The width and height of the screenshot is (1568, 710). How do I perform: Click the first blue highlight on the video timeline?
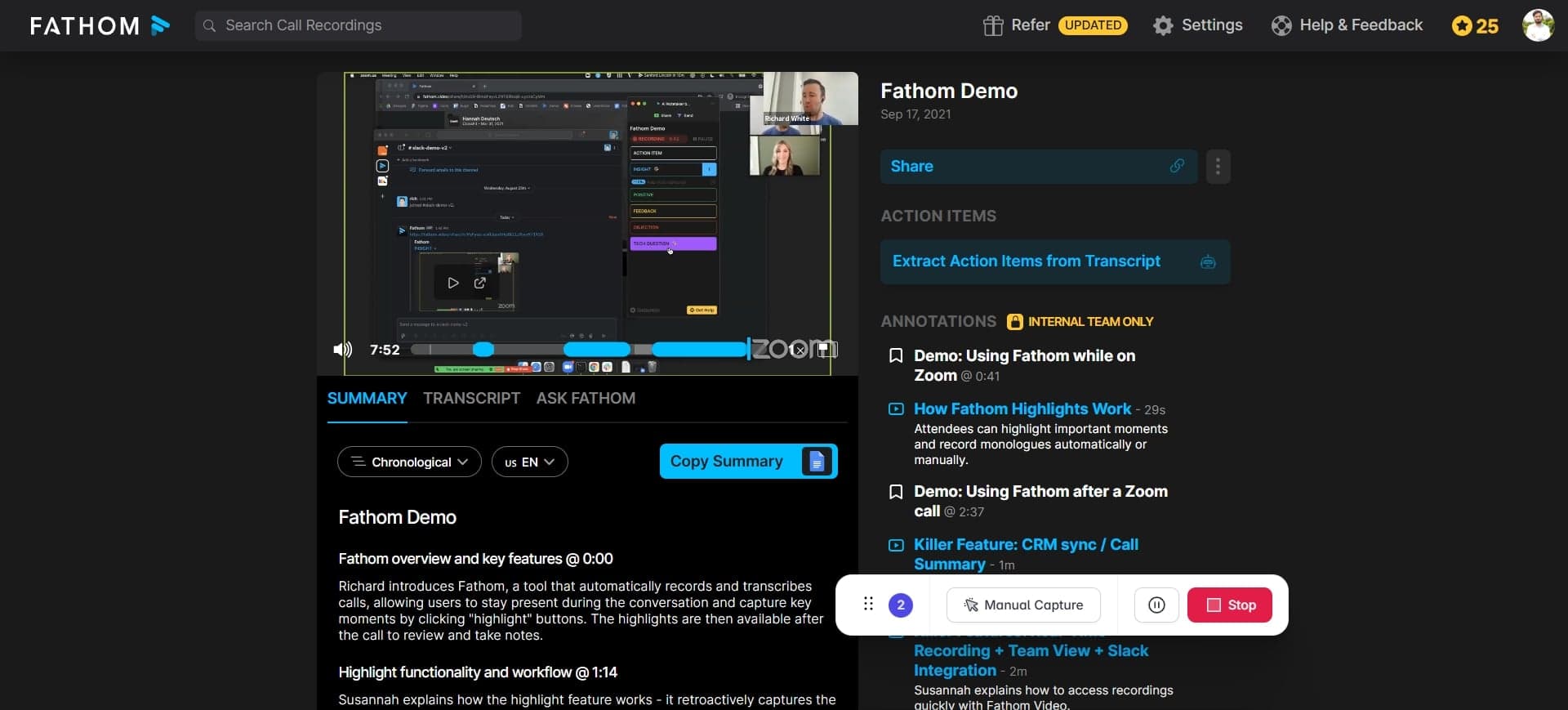(x=483, y=350)
